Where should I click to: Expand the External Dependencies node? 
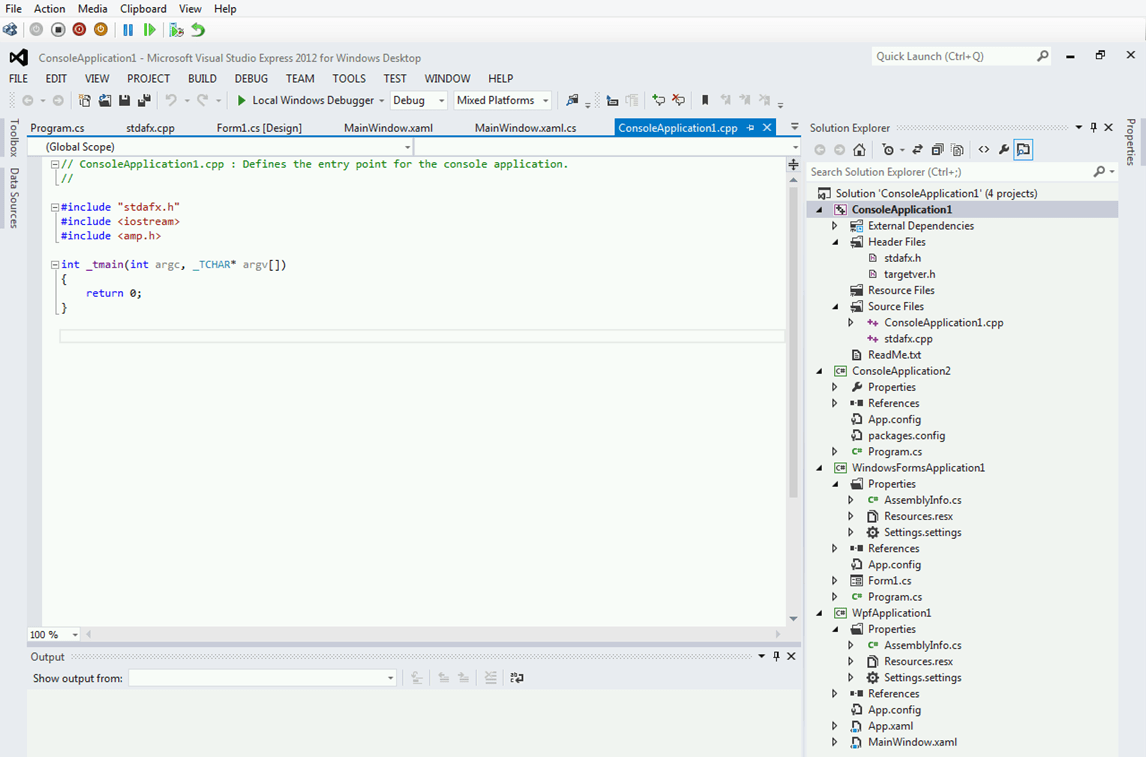(836, 225)
